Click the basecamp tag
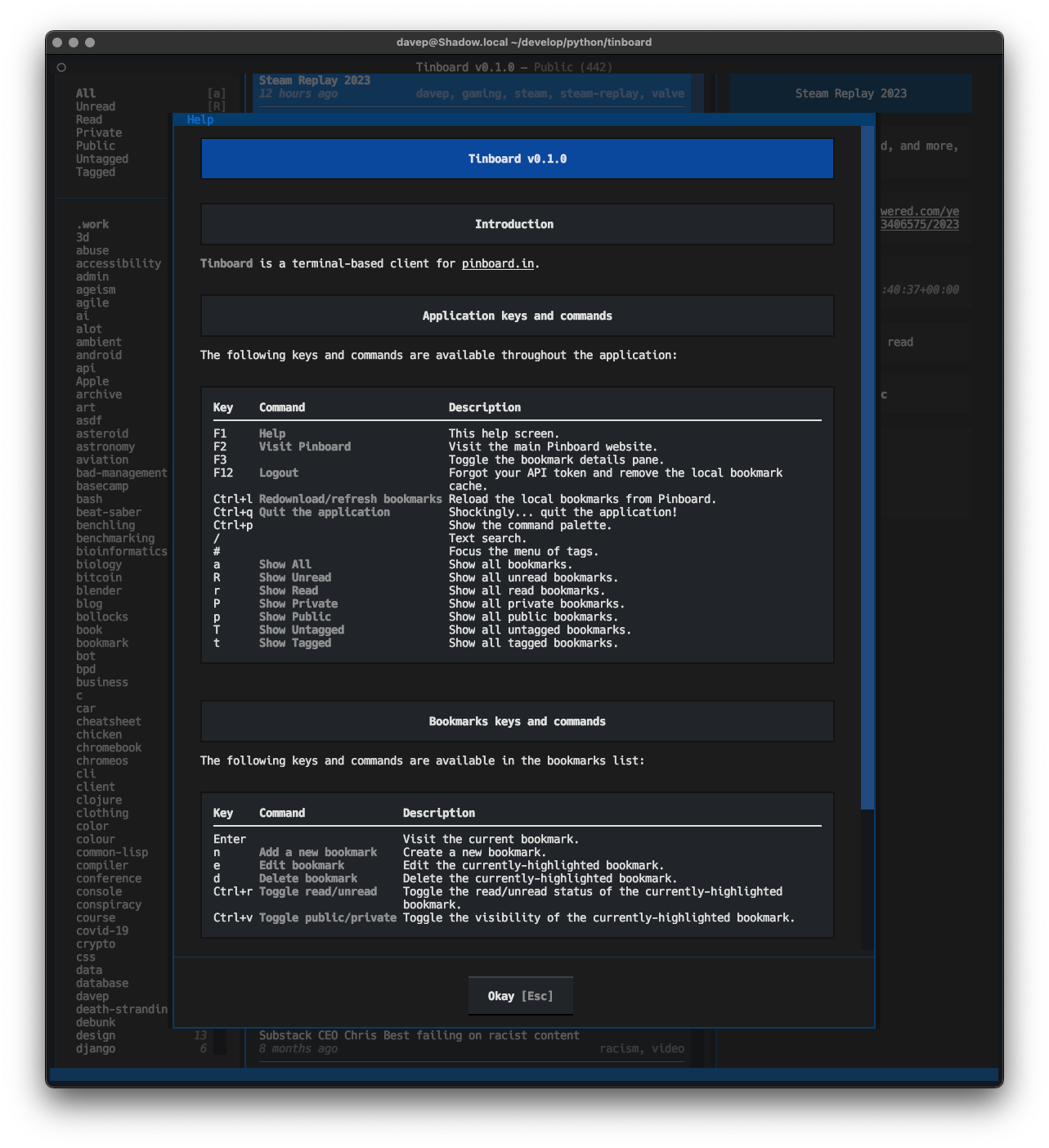The height and width of the screenshot is (1148, 1049). (102, 486)
